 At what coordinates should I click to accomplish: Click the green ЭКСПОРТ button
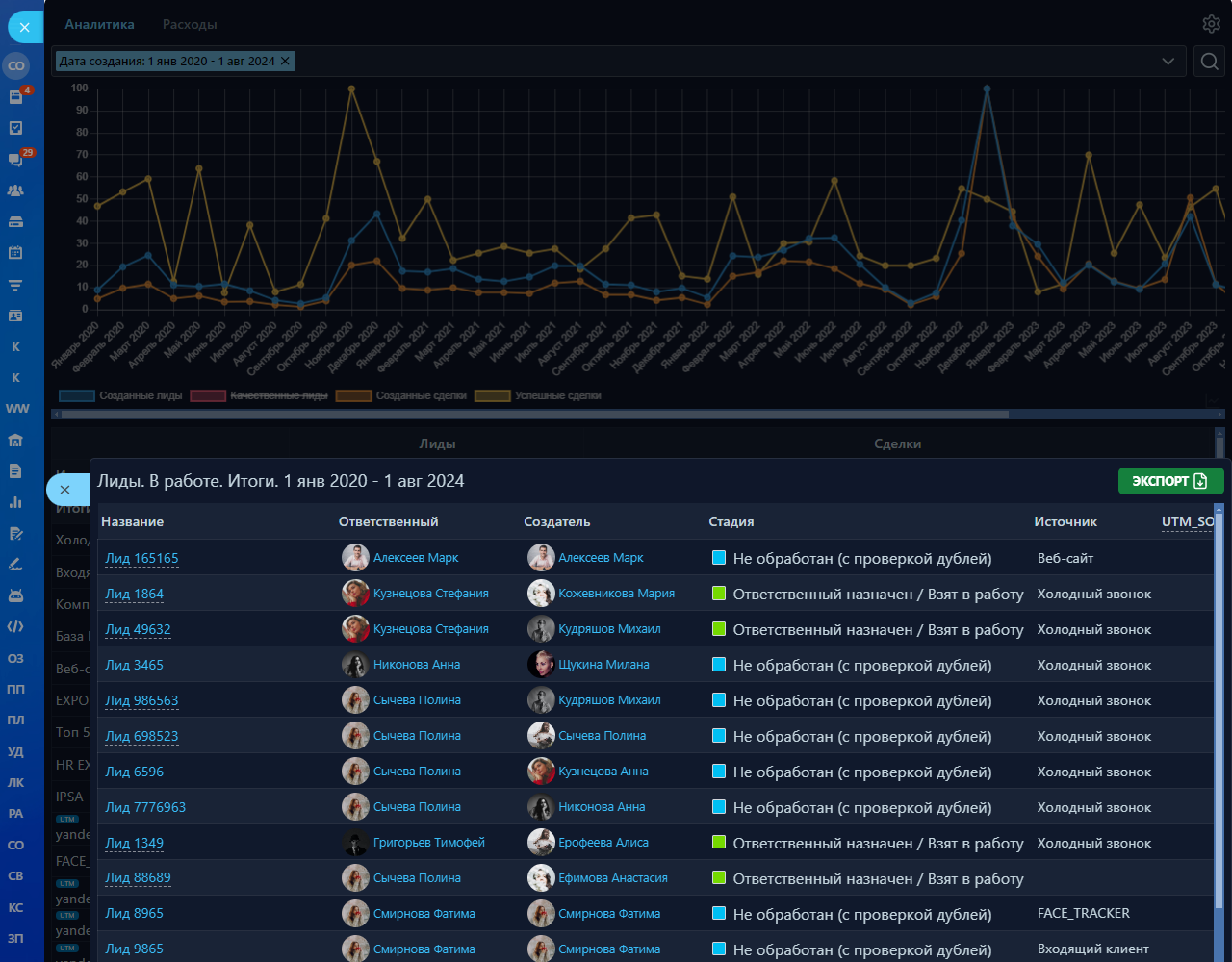1170,481
